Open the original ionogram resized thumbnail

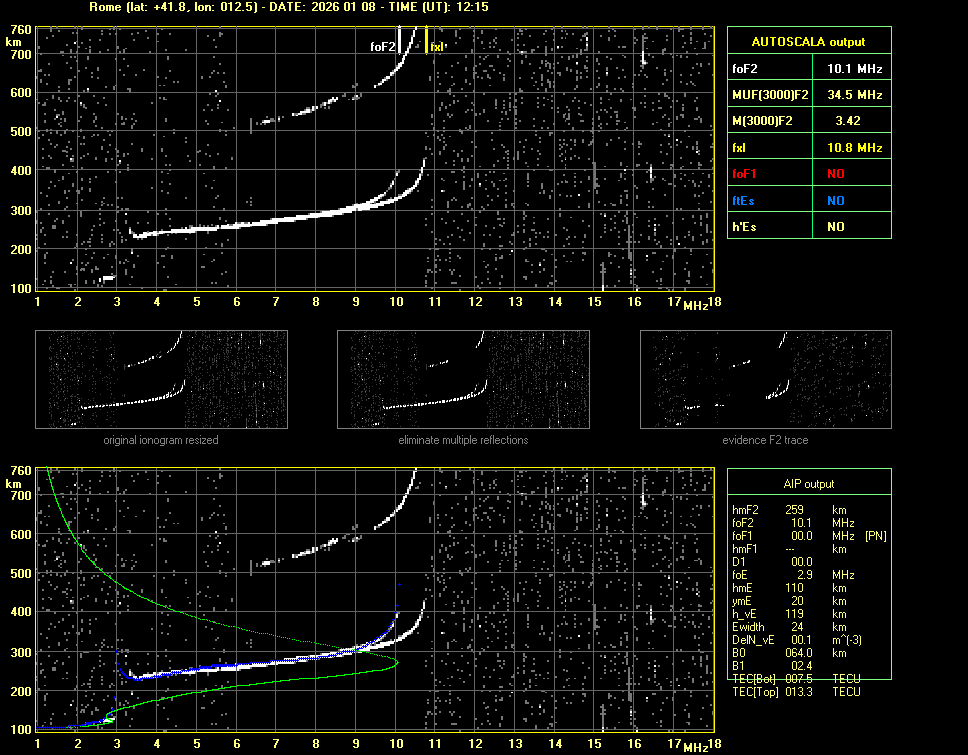161,380
